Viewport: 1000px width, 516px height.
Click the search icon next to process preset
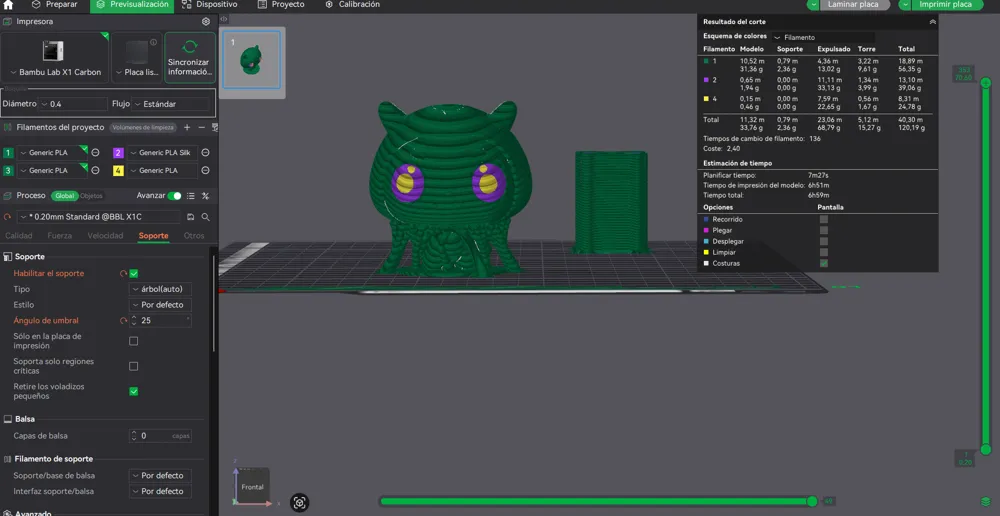(205, 217)
